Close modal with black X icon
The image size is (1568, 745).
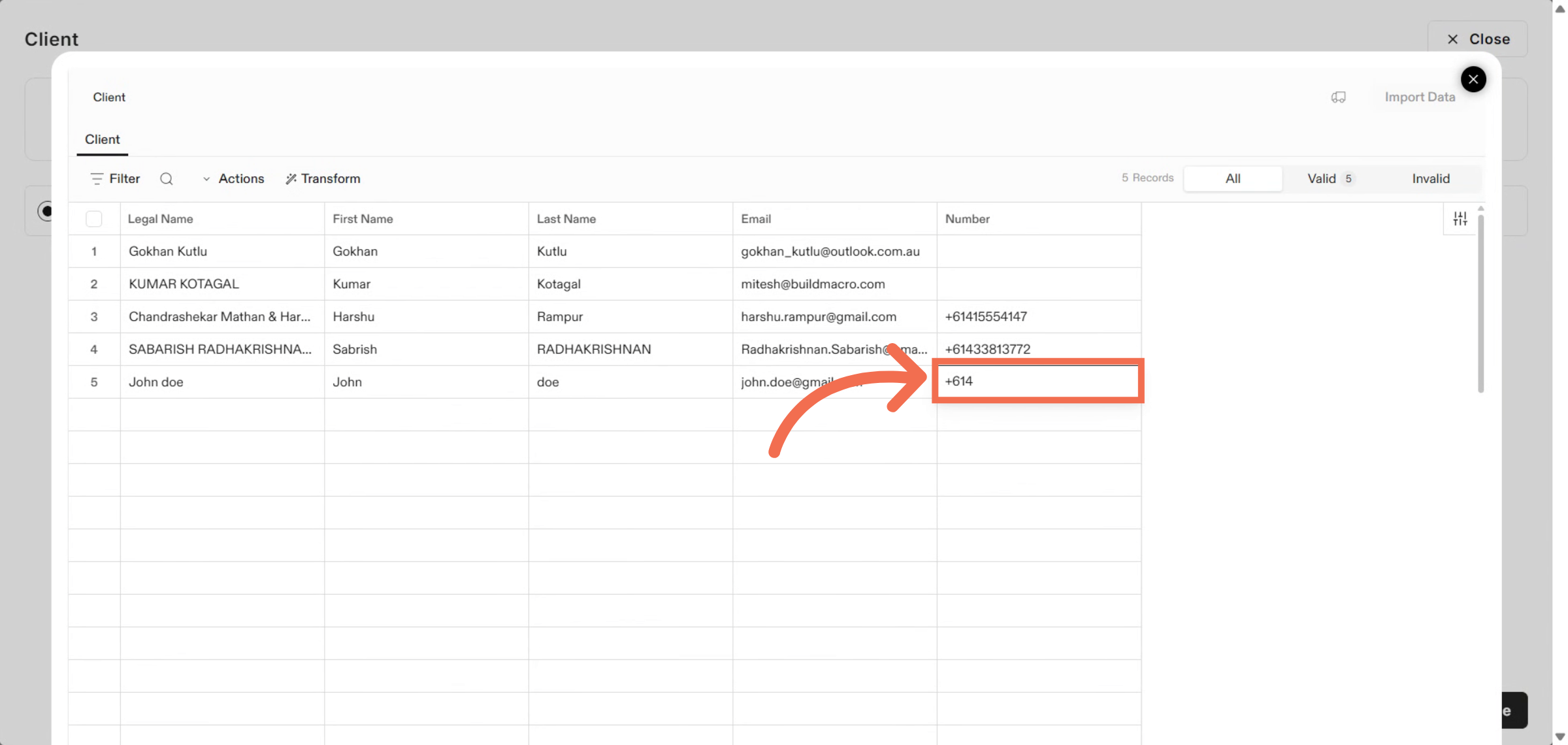pos(1473,79)
